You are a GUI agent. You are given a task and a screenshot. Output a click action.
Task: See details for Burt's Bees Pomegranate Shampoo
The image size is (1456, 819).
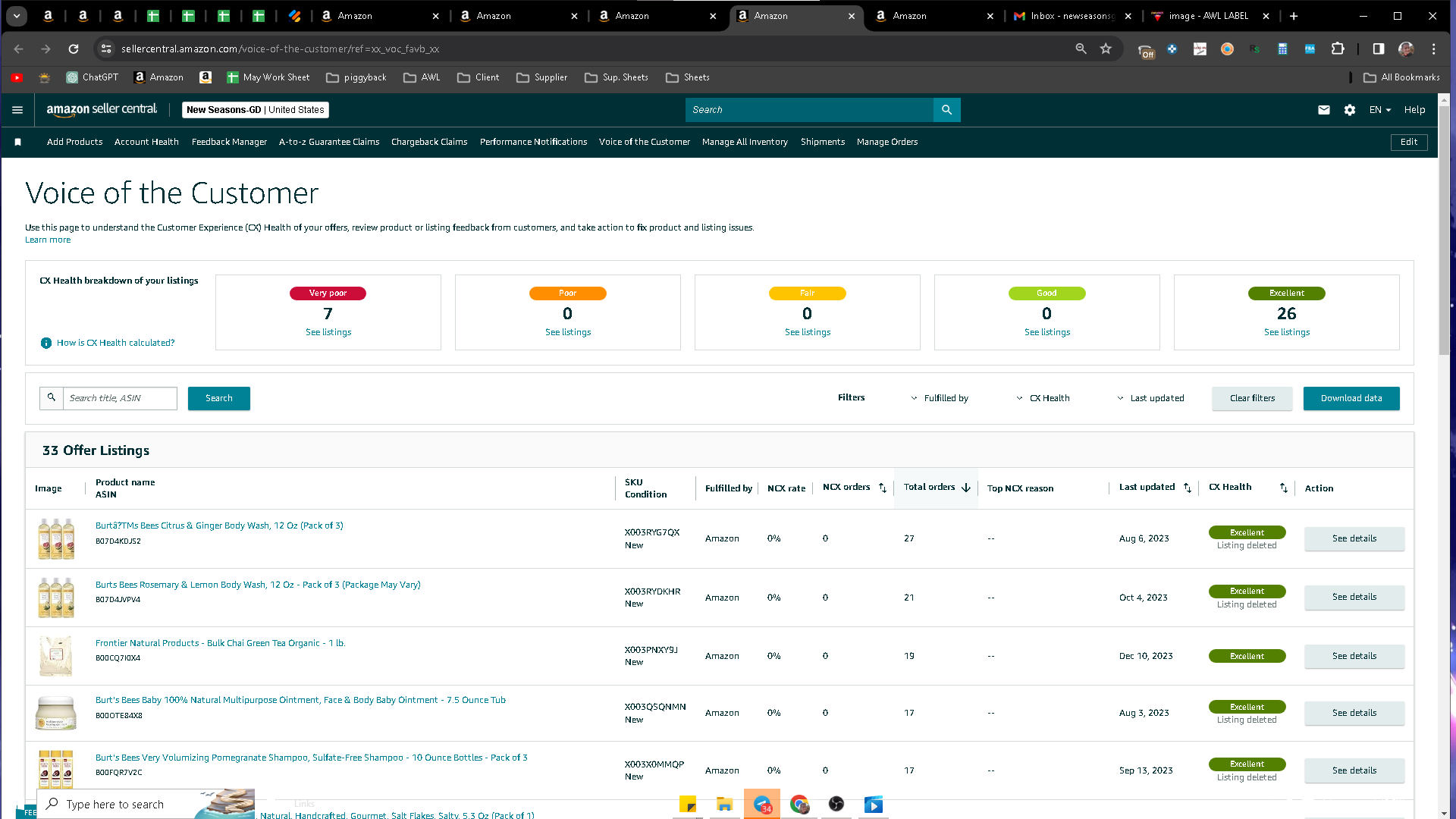point(1354,770)
